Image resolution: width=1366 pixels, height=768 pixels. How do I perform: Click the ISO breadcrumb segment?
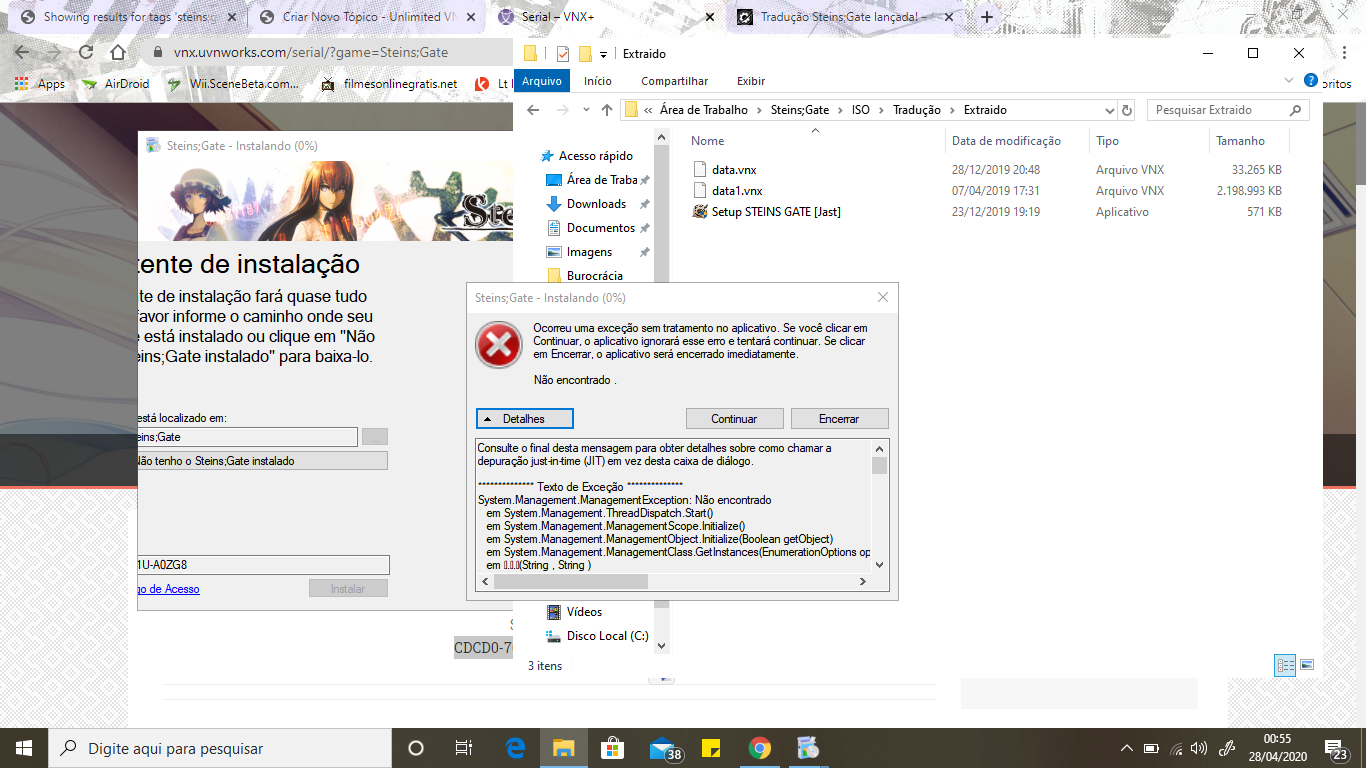point(860,110)
